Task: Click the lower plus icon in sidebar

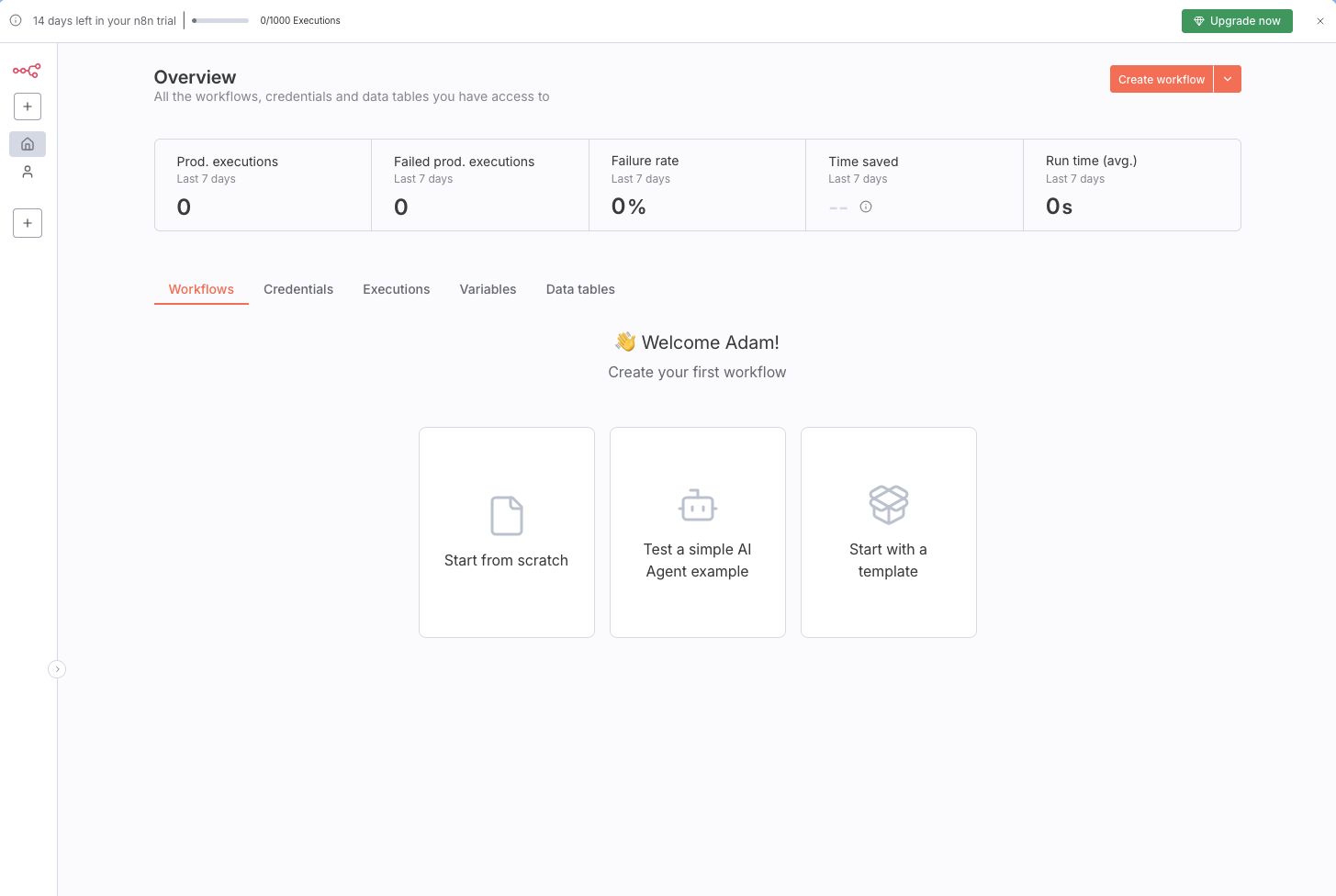Action: [x=28, y=223]
